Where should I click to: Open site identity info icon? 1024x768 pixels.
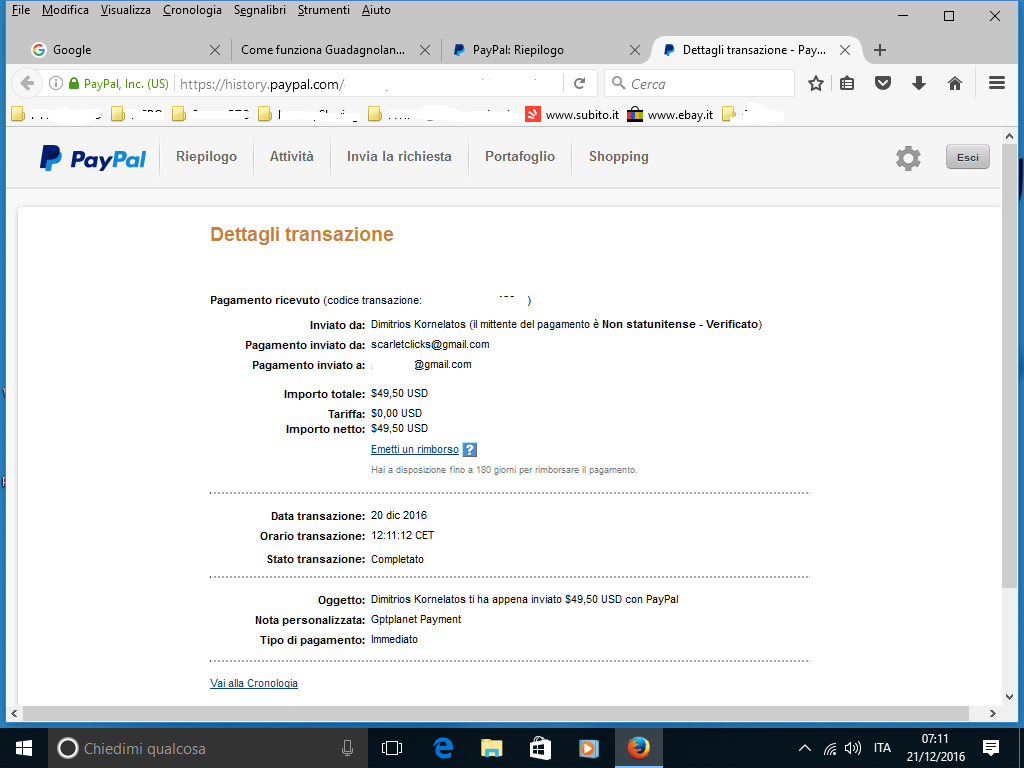(x=56, y=84)
